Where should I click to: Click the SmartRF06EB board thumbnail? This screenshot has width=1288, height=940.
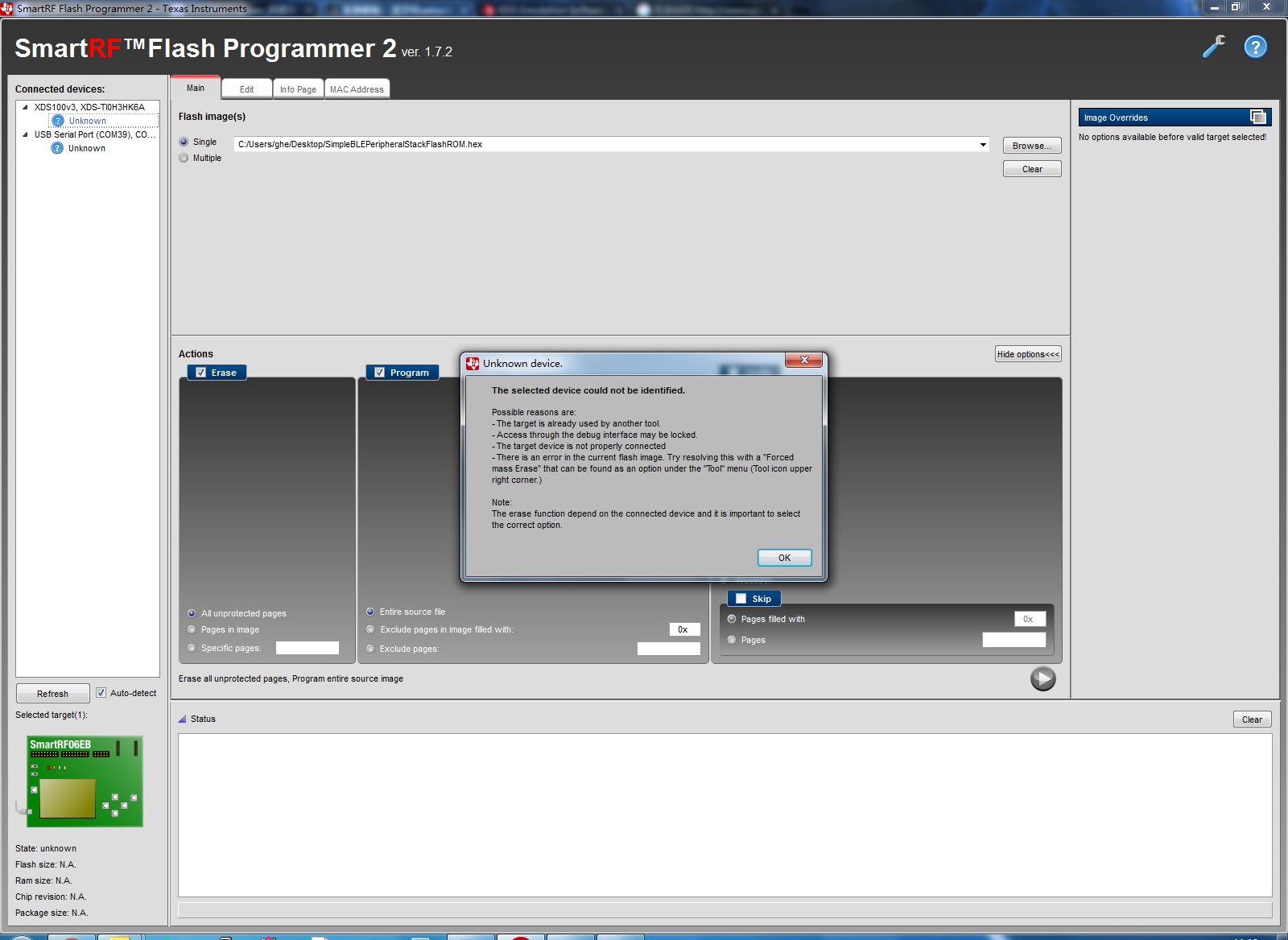click(85, 781)
